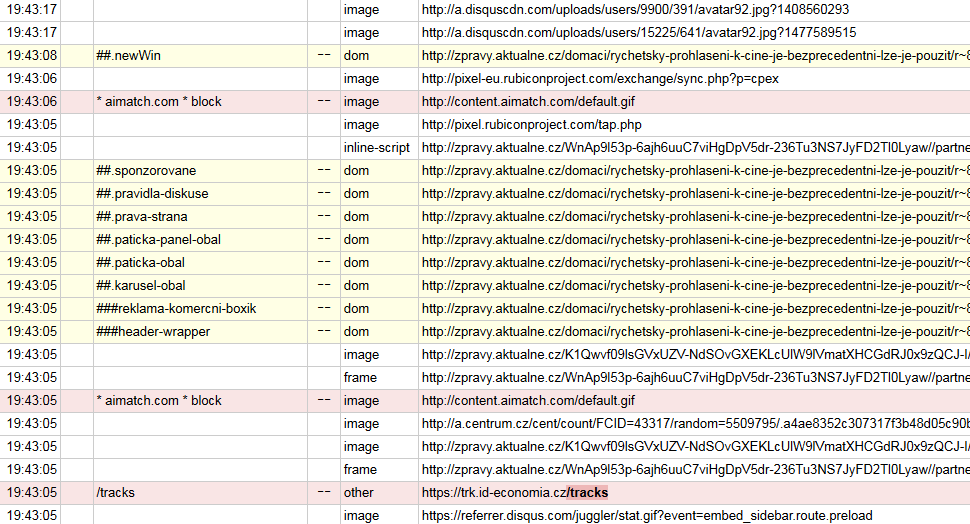970x524 pixels.
Task: Select the ##.sponzorovane cosmetic filter entry
Action: point(146,170)
